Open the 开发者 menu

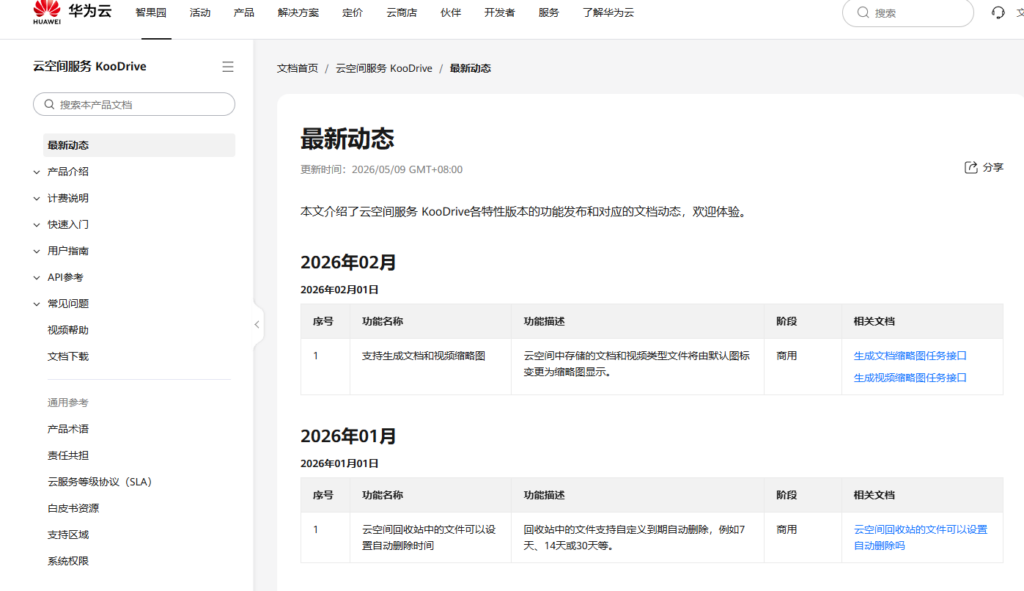point(500,12)
